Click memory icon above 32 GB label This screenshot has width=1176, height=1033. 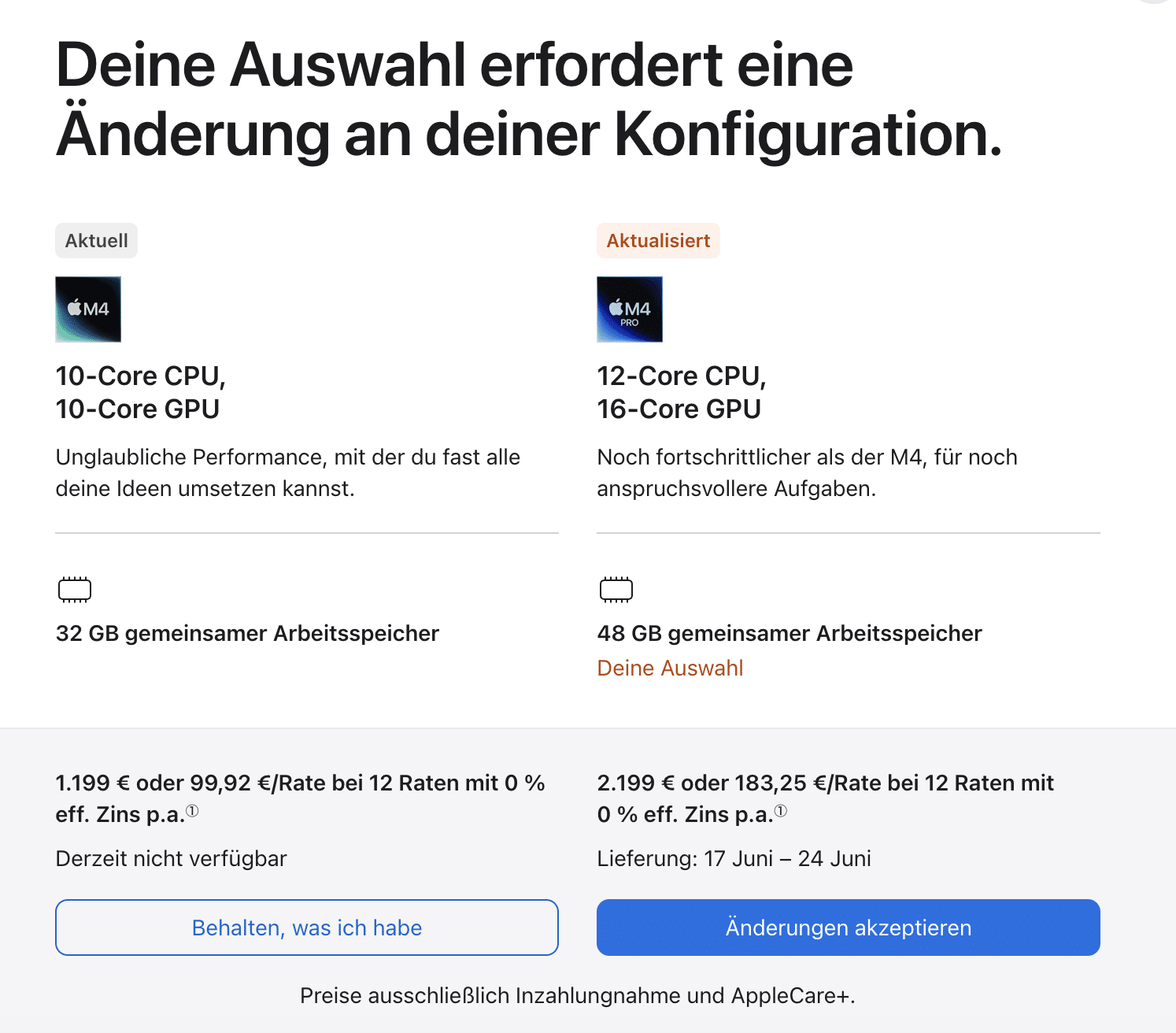click(75, 590)
